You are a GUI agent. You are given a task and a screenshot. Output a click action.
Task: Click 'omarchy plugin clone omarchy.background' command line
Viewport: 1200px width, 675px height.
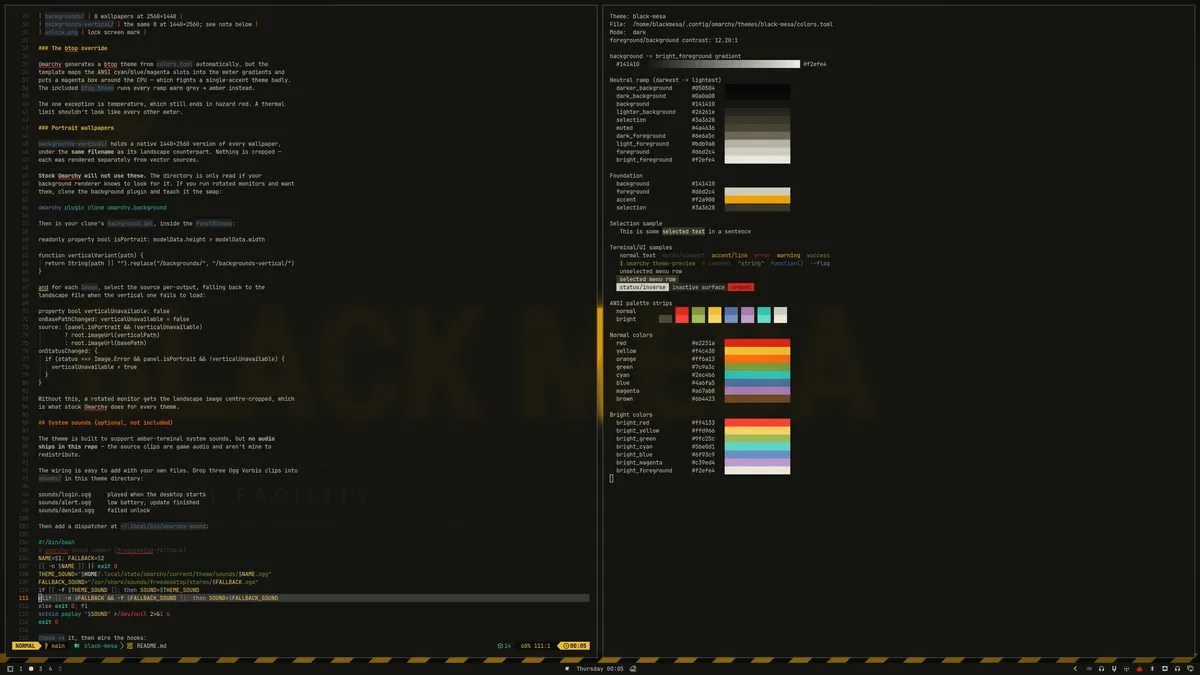click(x=103, y=207)
